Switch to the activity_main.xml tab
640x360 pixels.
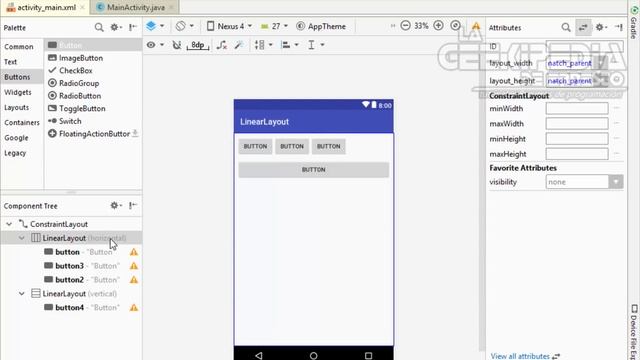tap(46, 7)
